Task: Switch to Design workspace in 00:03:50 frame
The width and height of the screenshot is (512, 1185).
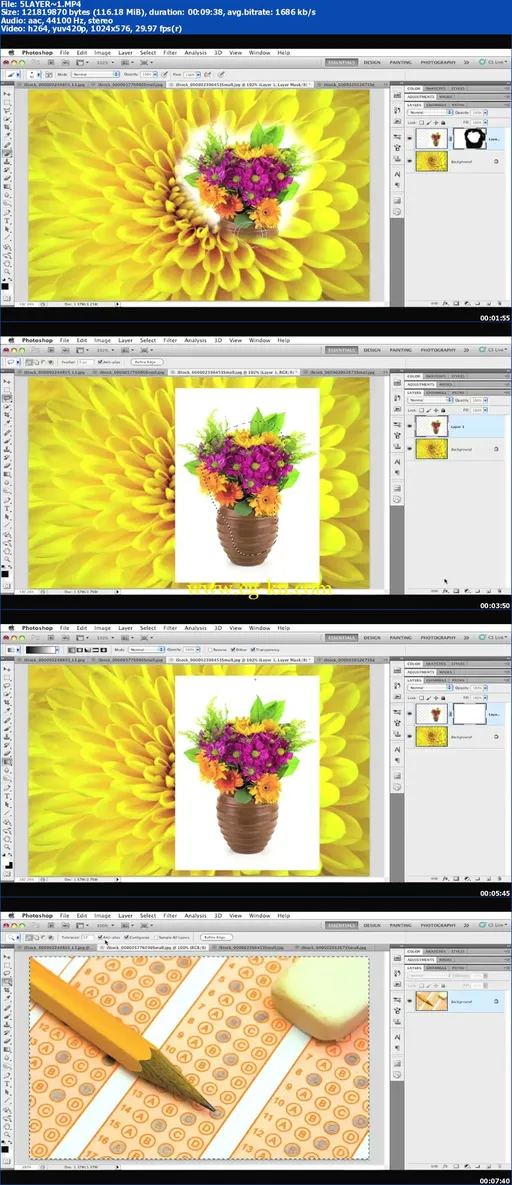Action: point(372,351)
